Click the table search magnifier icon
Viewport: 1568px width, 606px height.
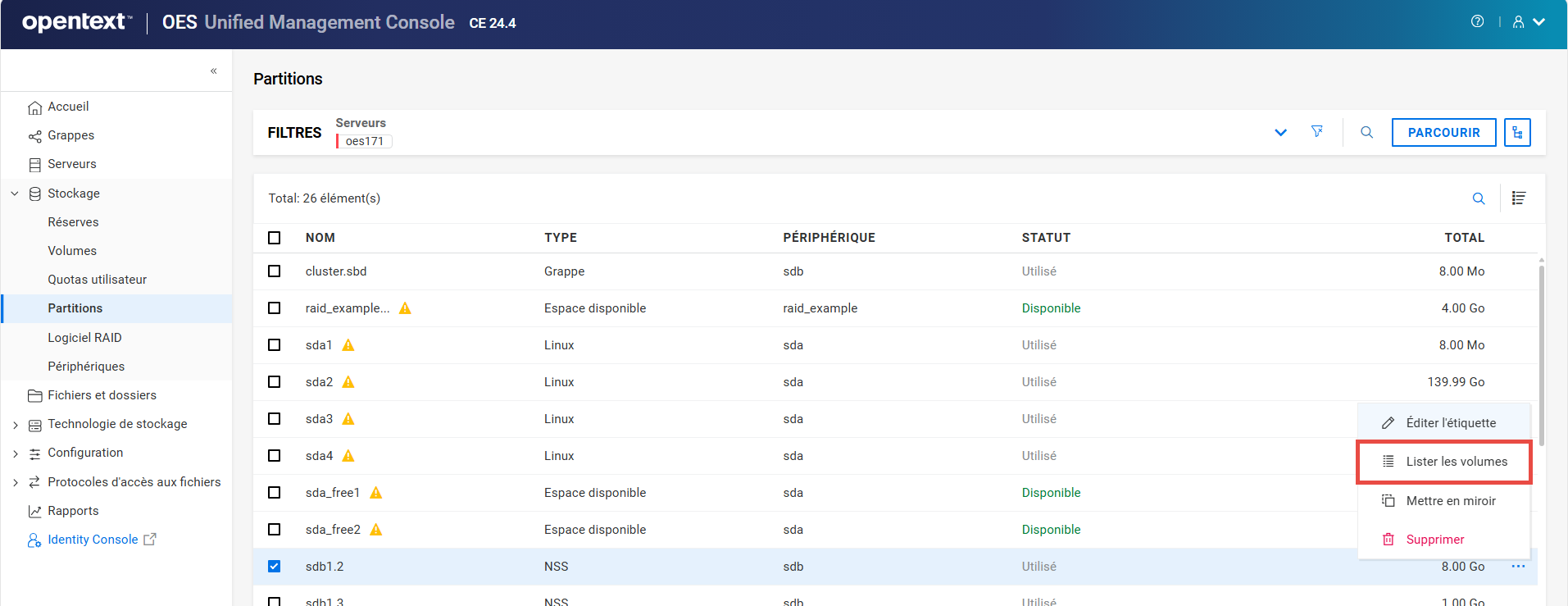click(x=1479, y=198)
